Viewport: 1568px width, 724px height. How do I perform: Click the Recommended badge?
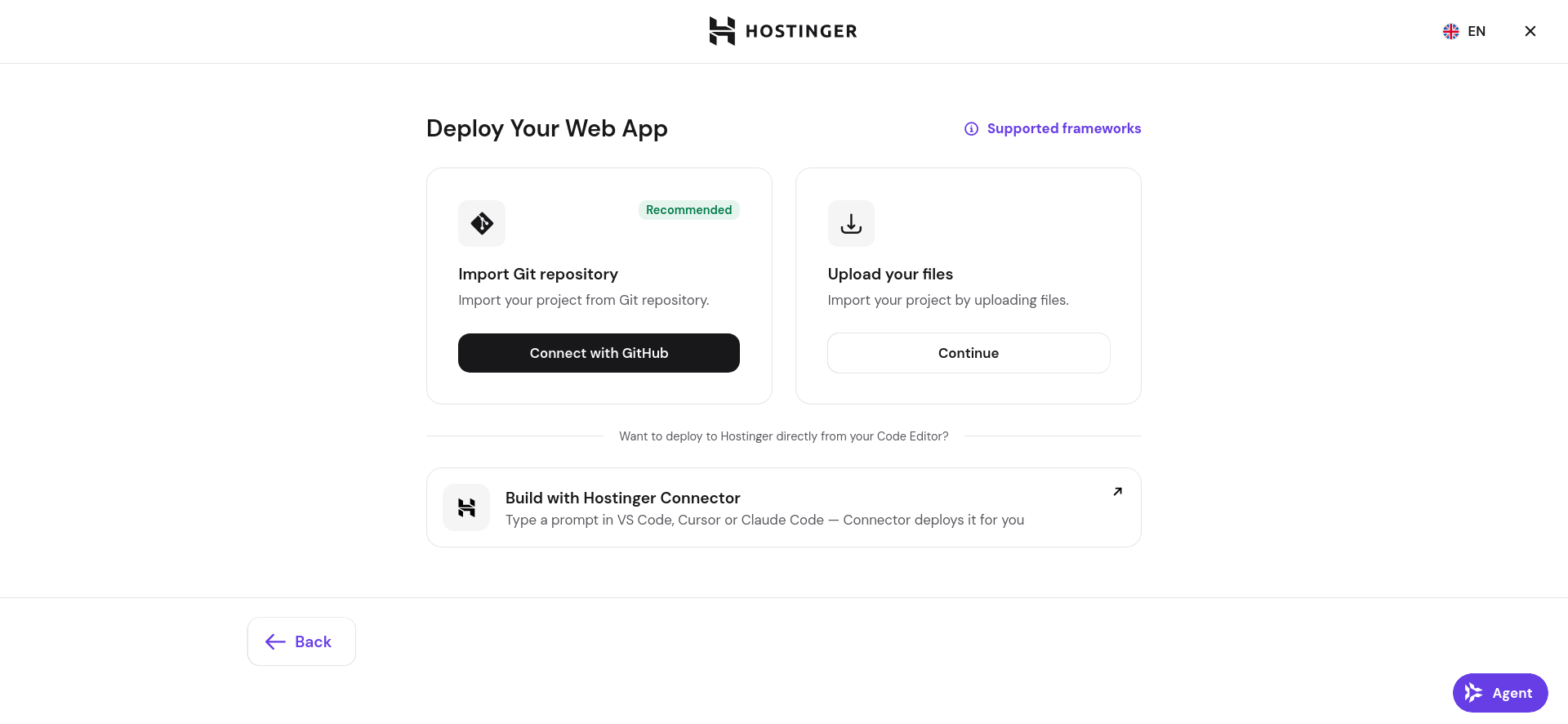coord(688,210)
